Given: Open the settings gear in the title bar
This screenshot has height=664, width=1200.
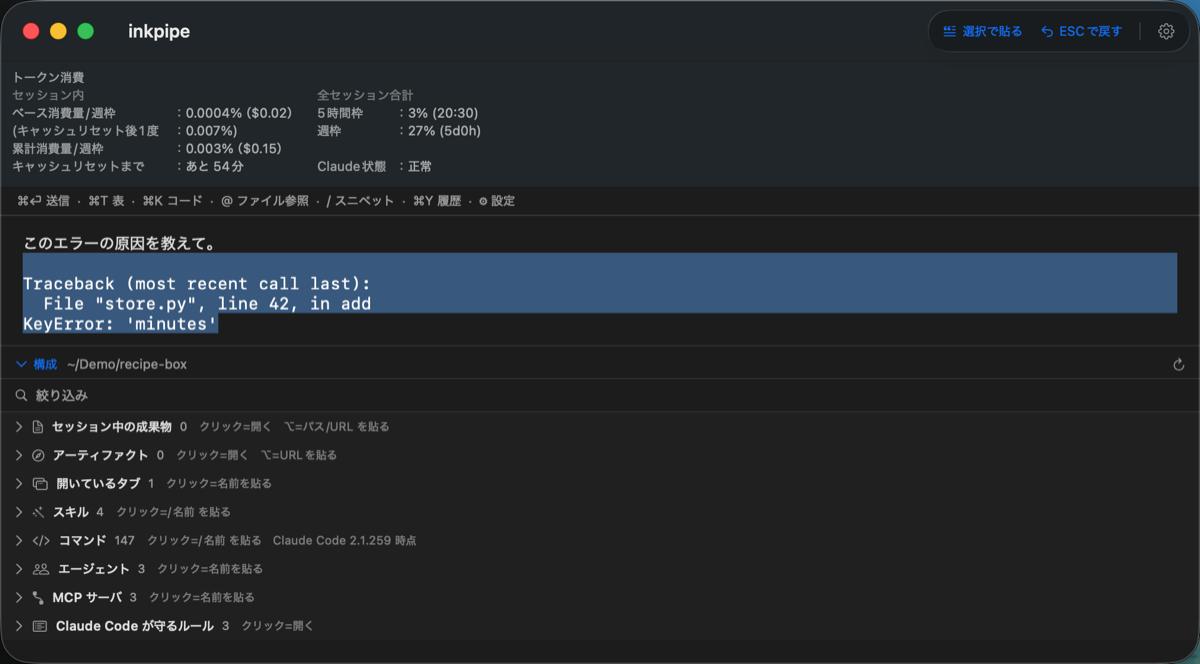Looking at the screenshot, I should 1166,31.
